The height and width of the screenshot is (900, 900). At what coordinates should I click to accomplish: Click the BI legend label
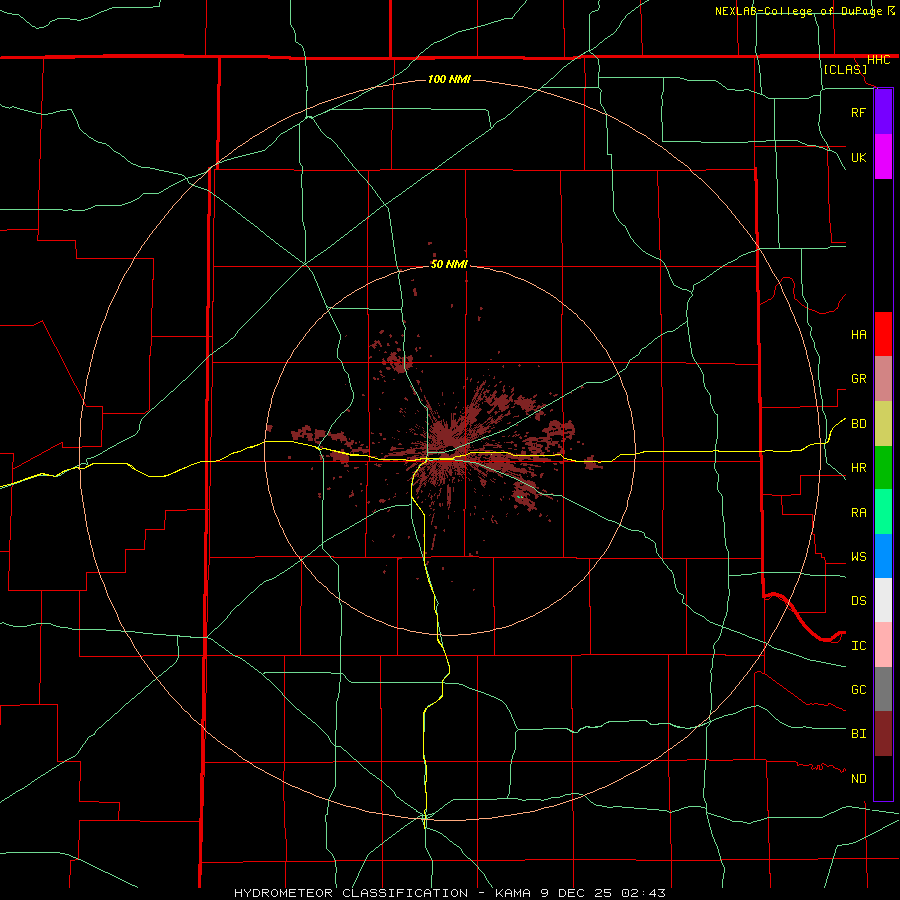point(858,734)
